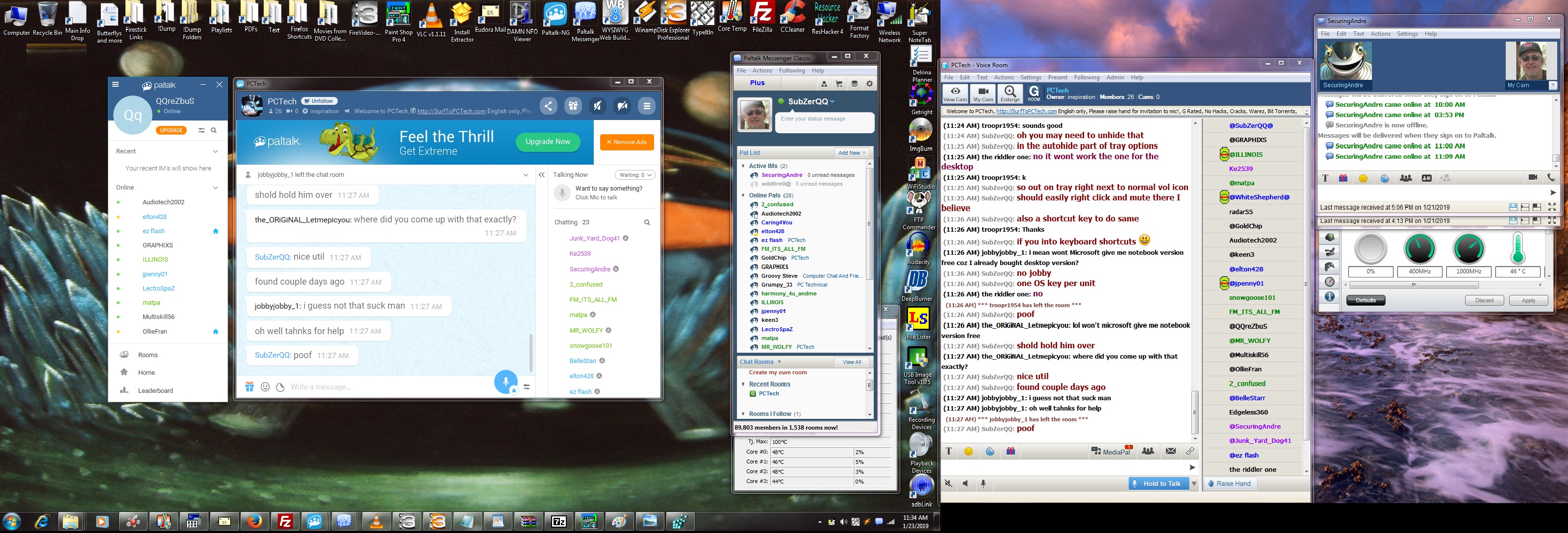The width and height of the screenshot is (1568, 533).
Task: Open Waiting: 0 dropdown in Talking Now
Action: pos(635,174)
